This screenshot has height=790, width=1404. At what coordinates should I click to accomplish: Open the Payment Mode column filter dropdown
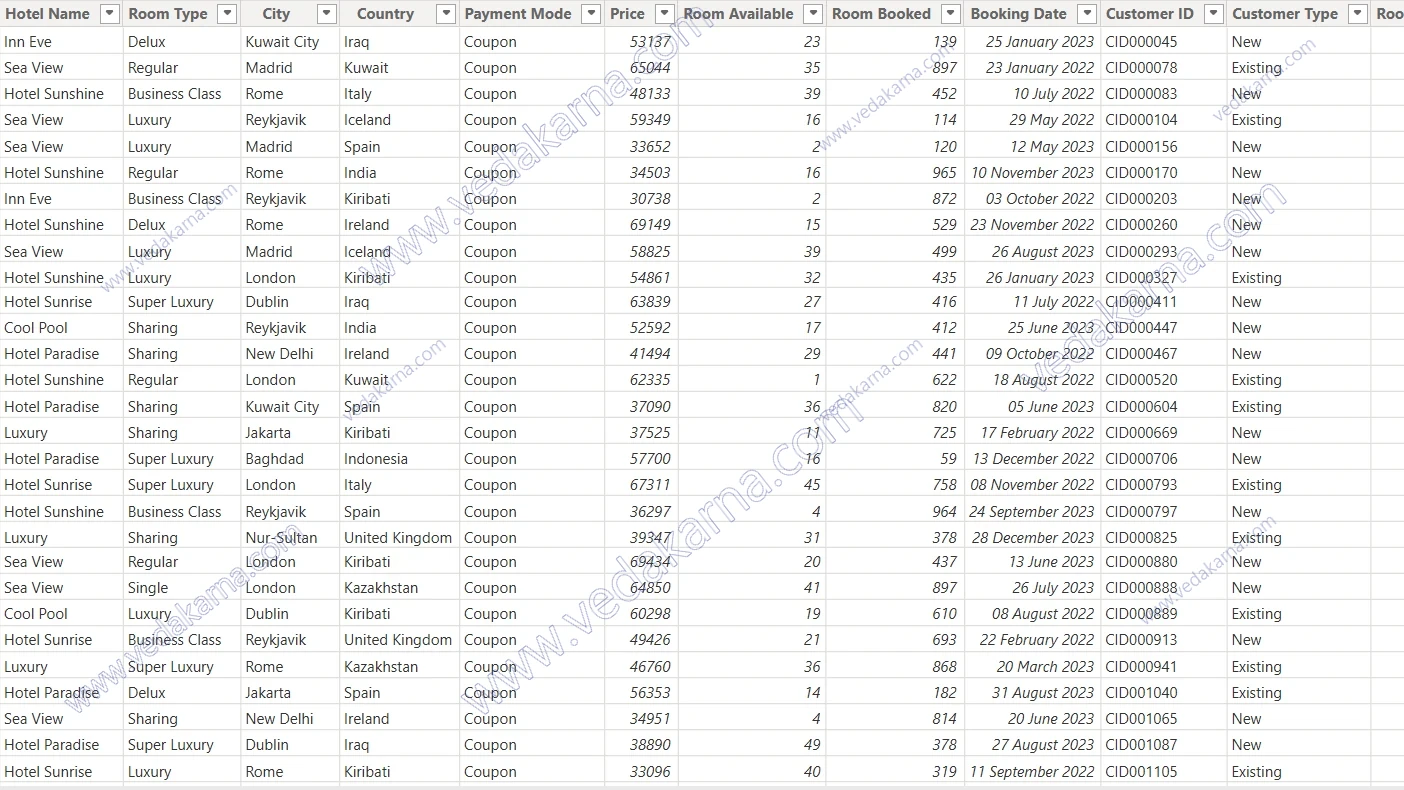pos(591,14)
